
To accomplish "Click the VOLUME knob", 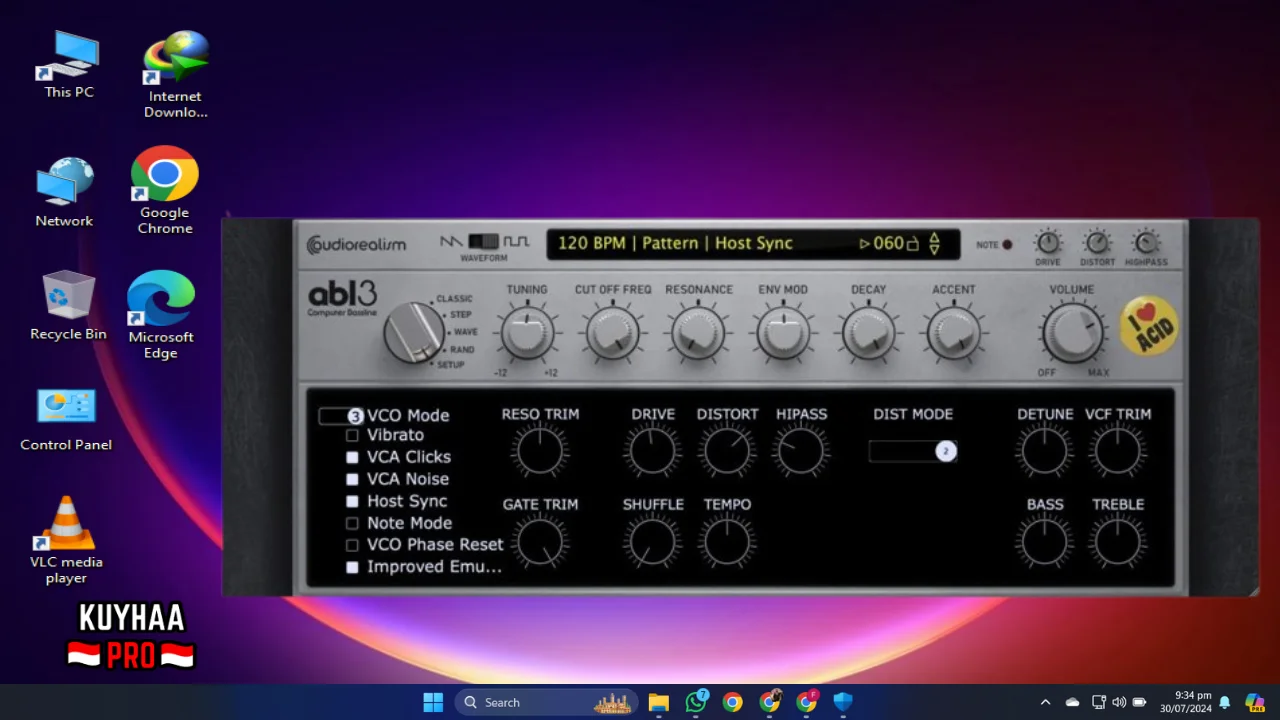I will click(1072, 333).
